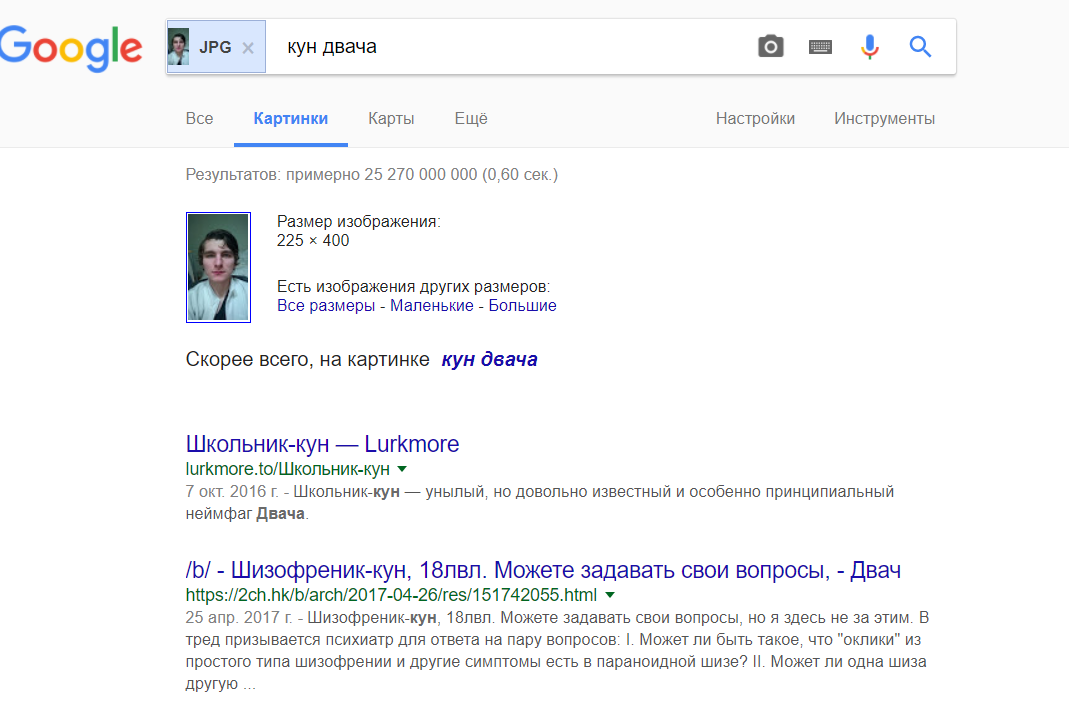Click the Google logo

click(x=71, y=48)
